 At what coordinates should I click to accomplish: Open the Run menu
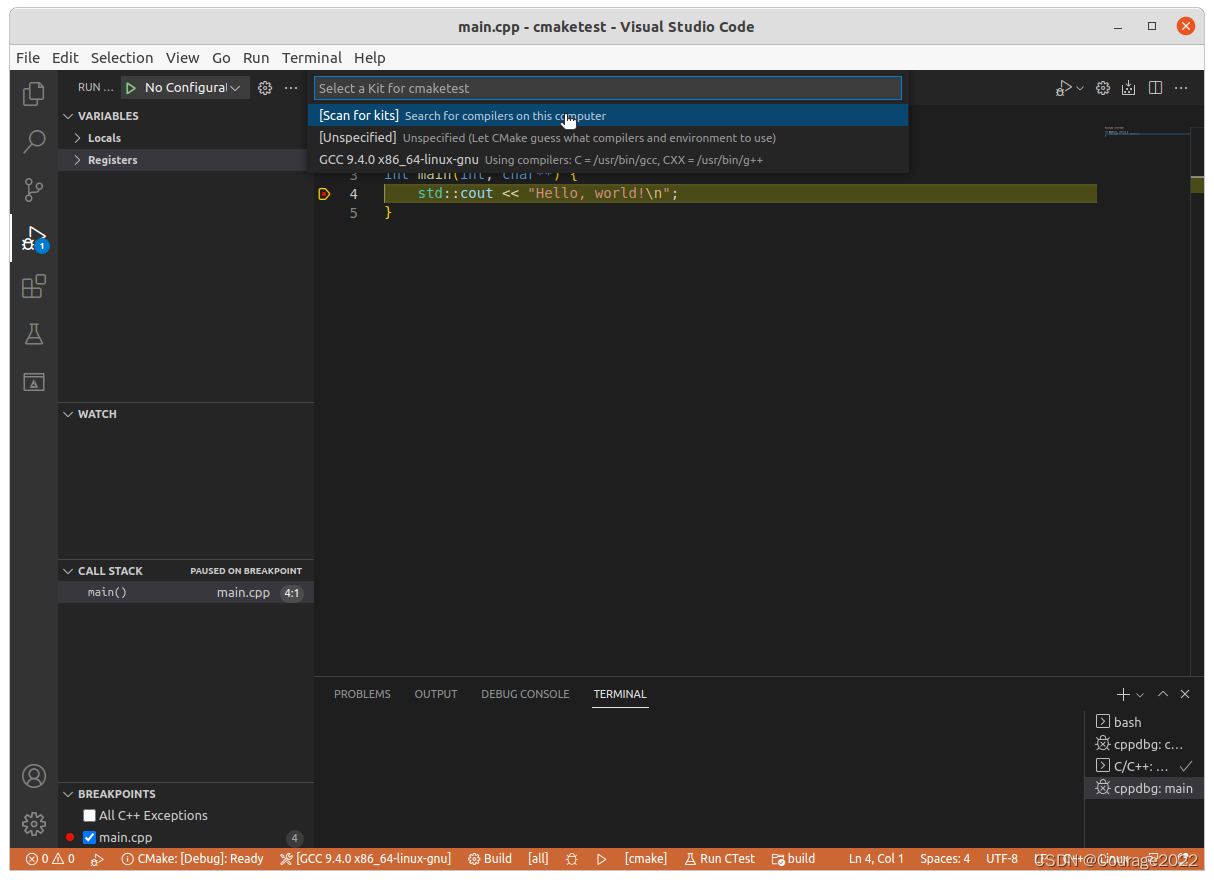point(256,58)
